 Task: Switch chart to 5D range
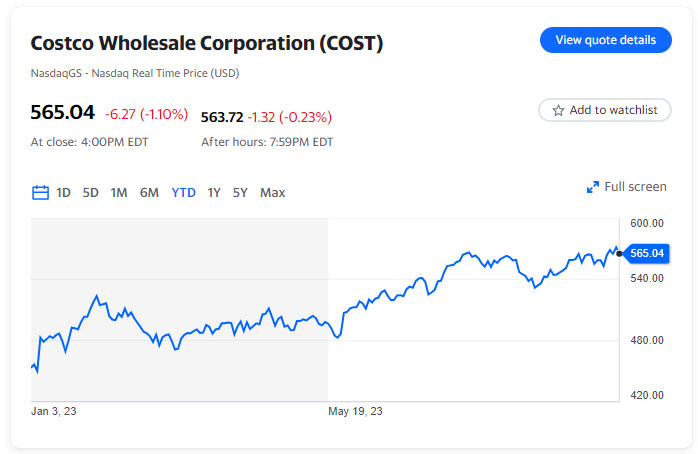click(x=91, y=193)
